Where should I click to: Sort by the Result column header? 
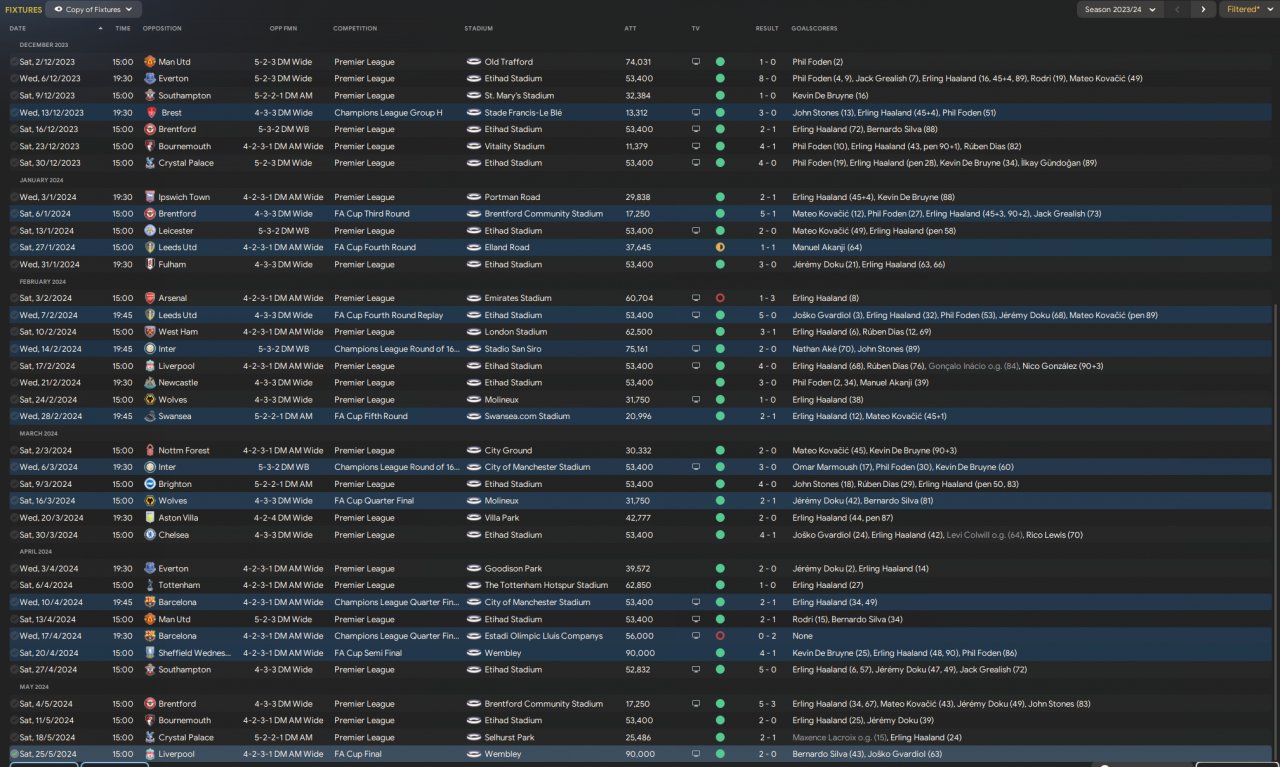point(767,28)
